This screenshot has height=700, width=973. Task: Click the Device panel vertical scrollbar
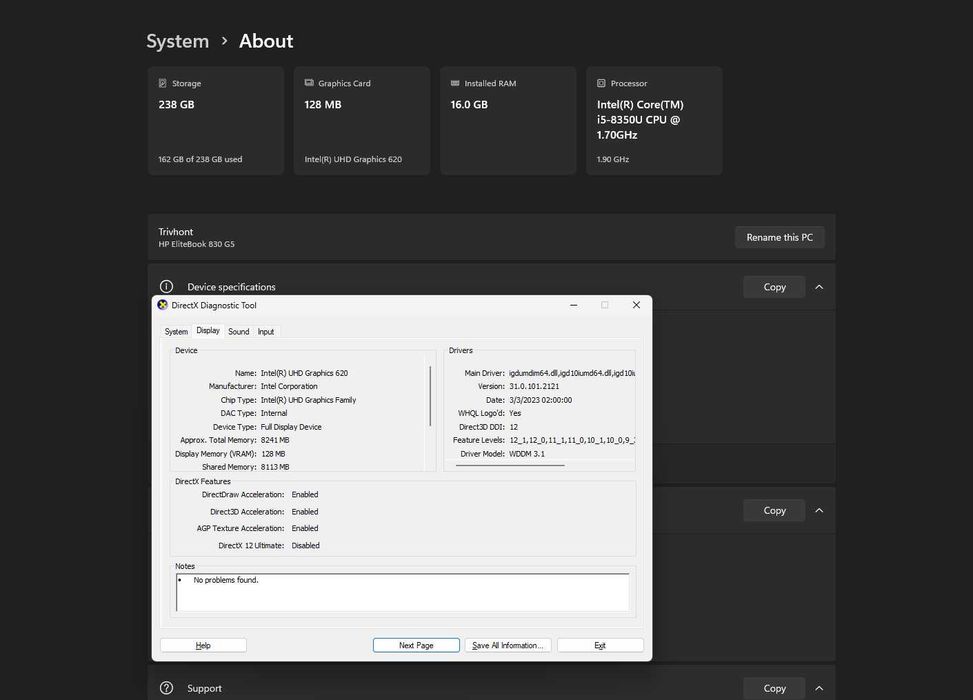click(x=430, y=396)
